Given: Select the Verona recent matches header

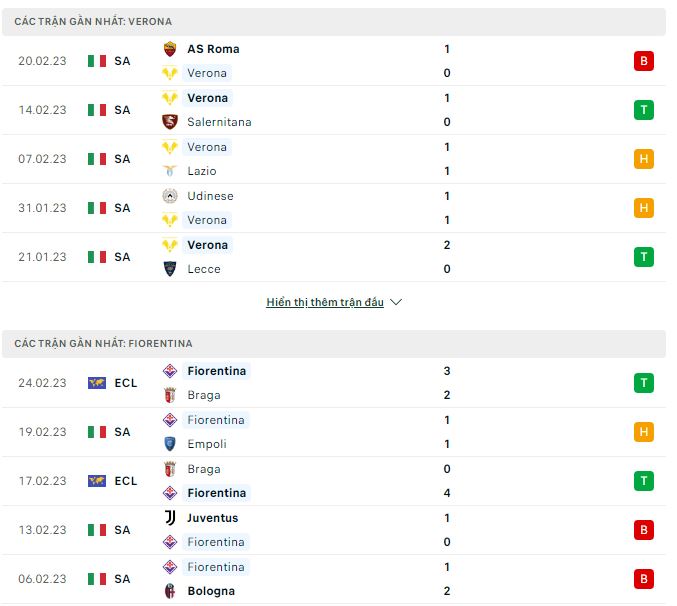Looking at the screenshot, I should [x=334, y=22].
